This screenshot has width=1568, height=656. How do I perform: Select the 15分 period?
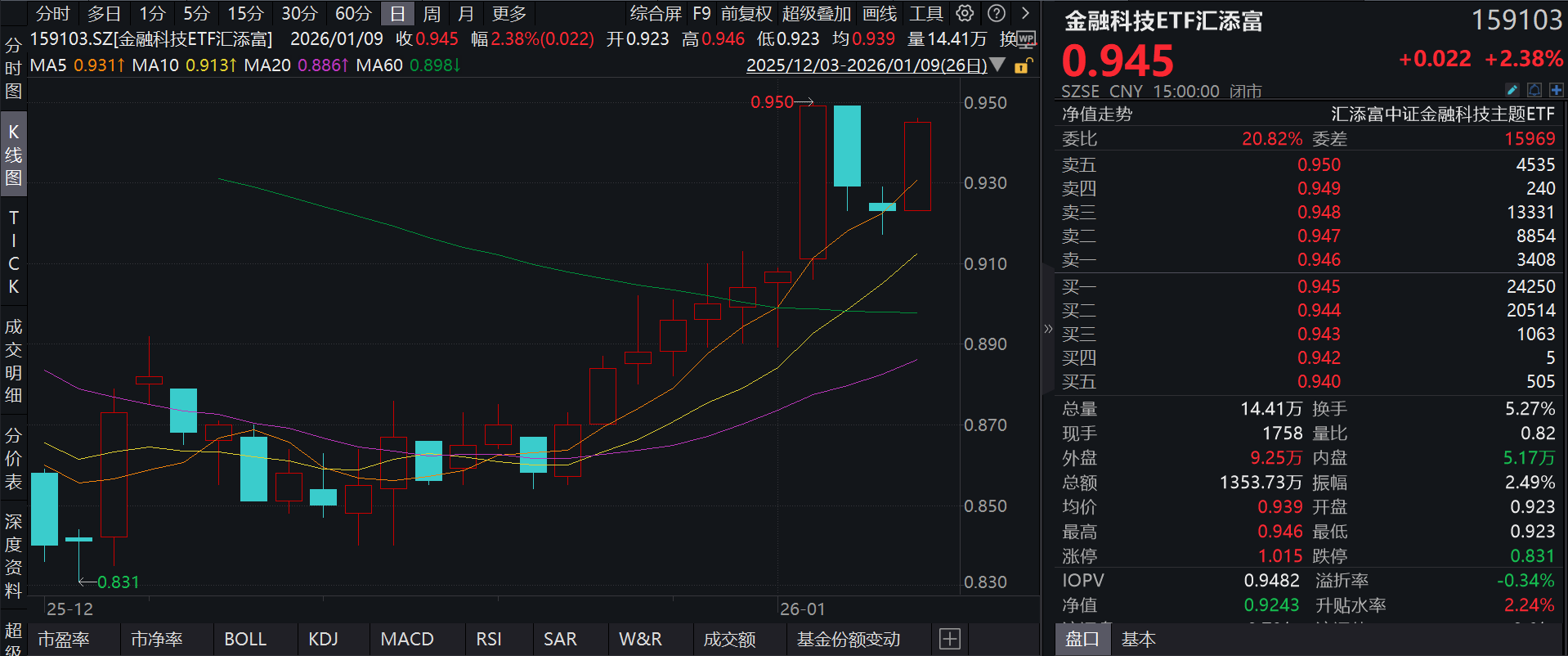point(245,14)
